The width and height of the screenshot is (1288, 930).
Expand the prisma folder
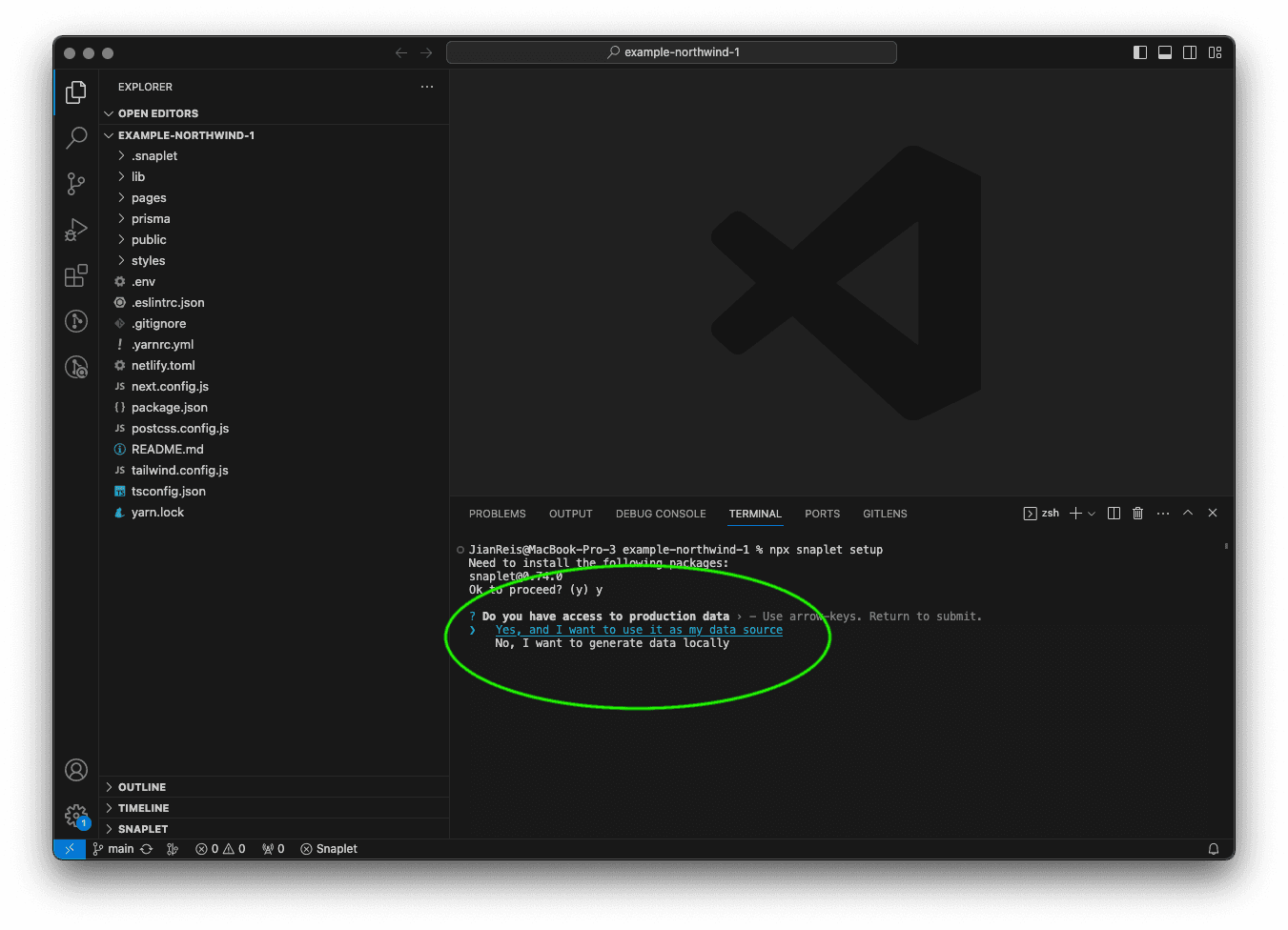coord(151,219)
